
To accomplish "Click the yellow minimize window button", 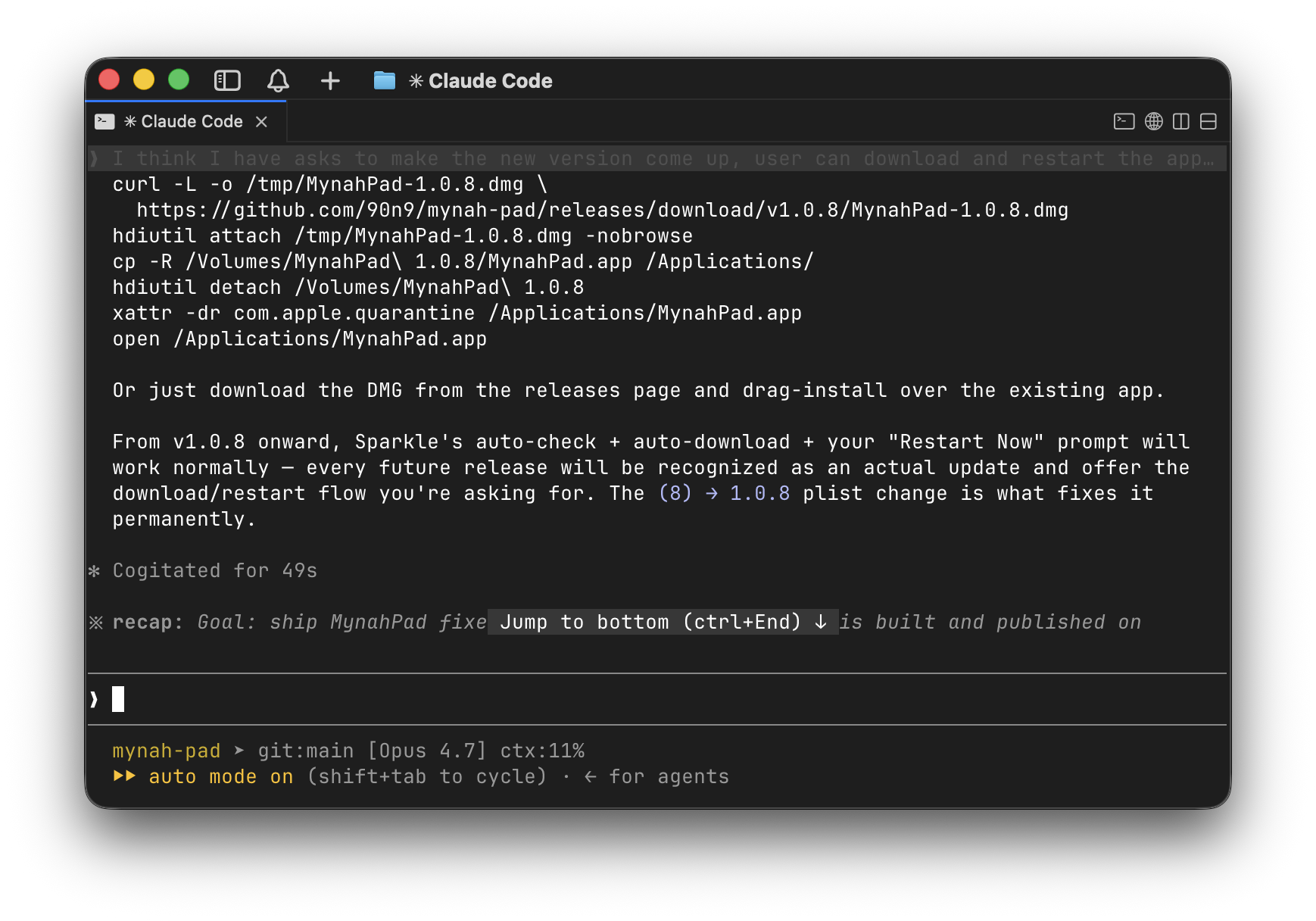I will tap(144, 80).
